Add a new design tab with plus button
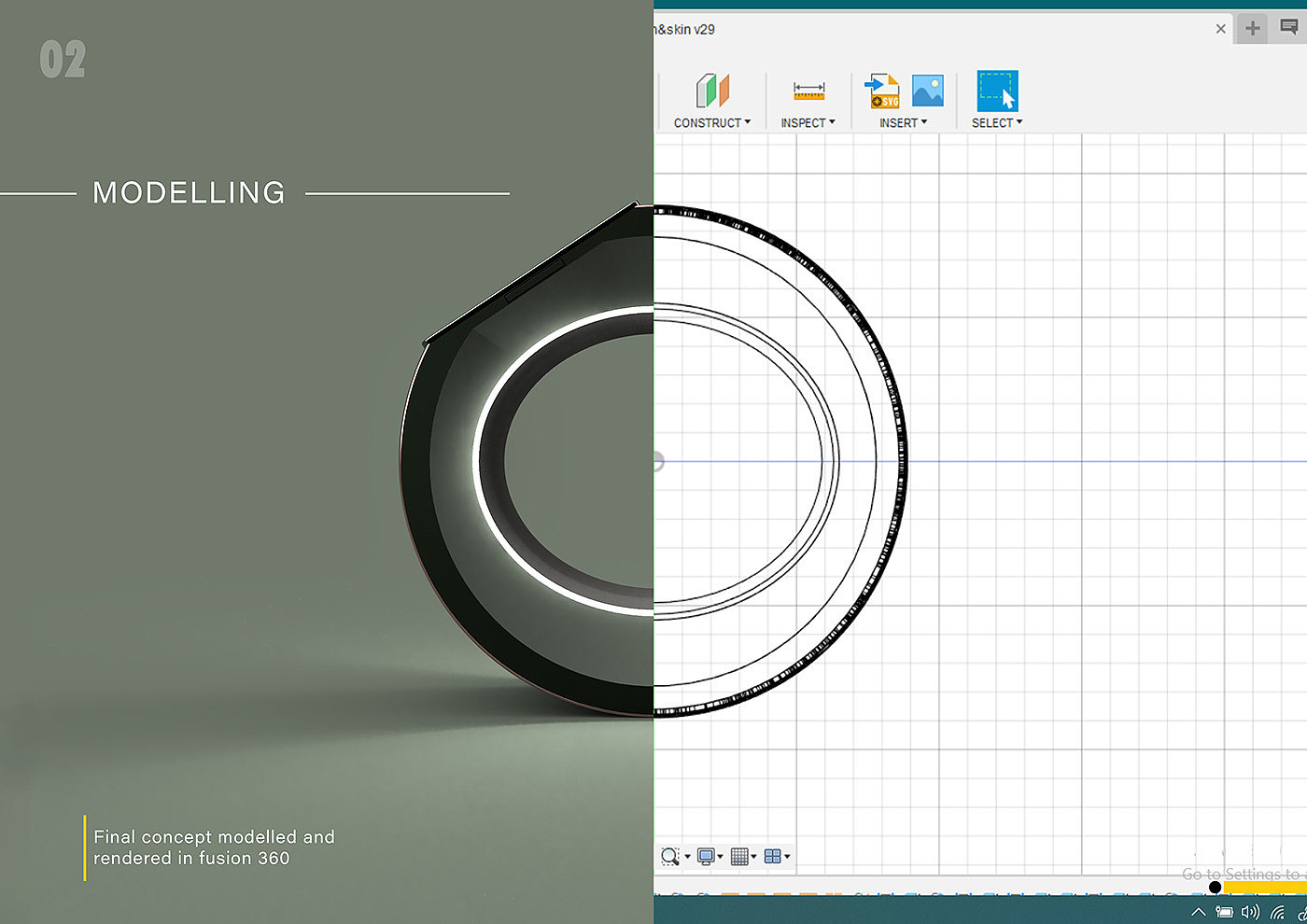Image resolution: width=1307 pixels, height=924 pixels. click(x=1253, y=29)
